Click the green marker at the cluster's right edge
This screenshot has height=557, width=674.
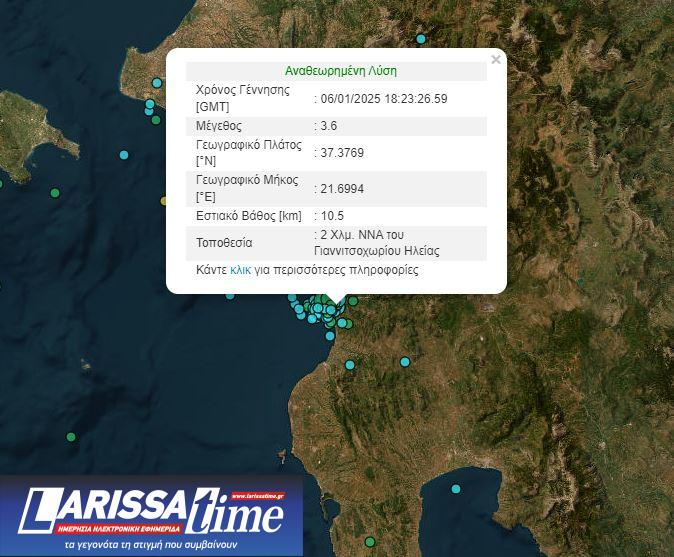[353, 301]
